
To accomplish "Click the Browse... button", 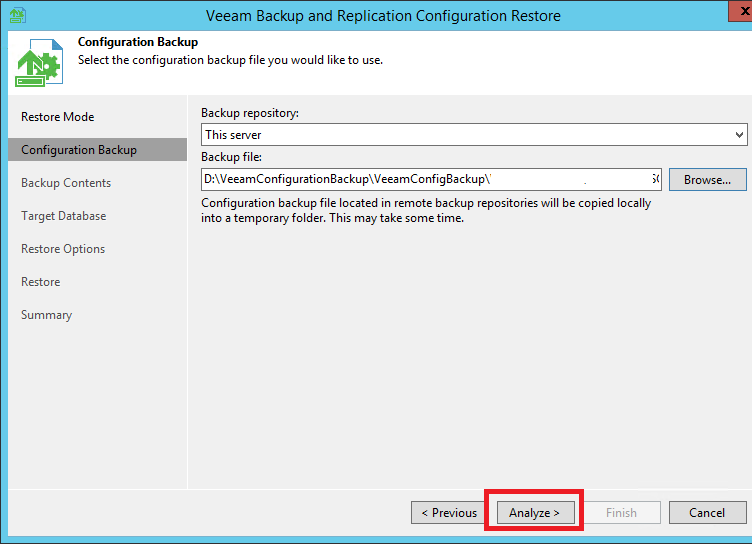I will click(x=707, y=180).
